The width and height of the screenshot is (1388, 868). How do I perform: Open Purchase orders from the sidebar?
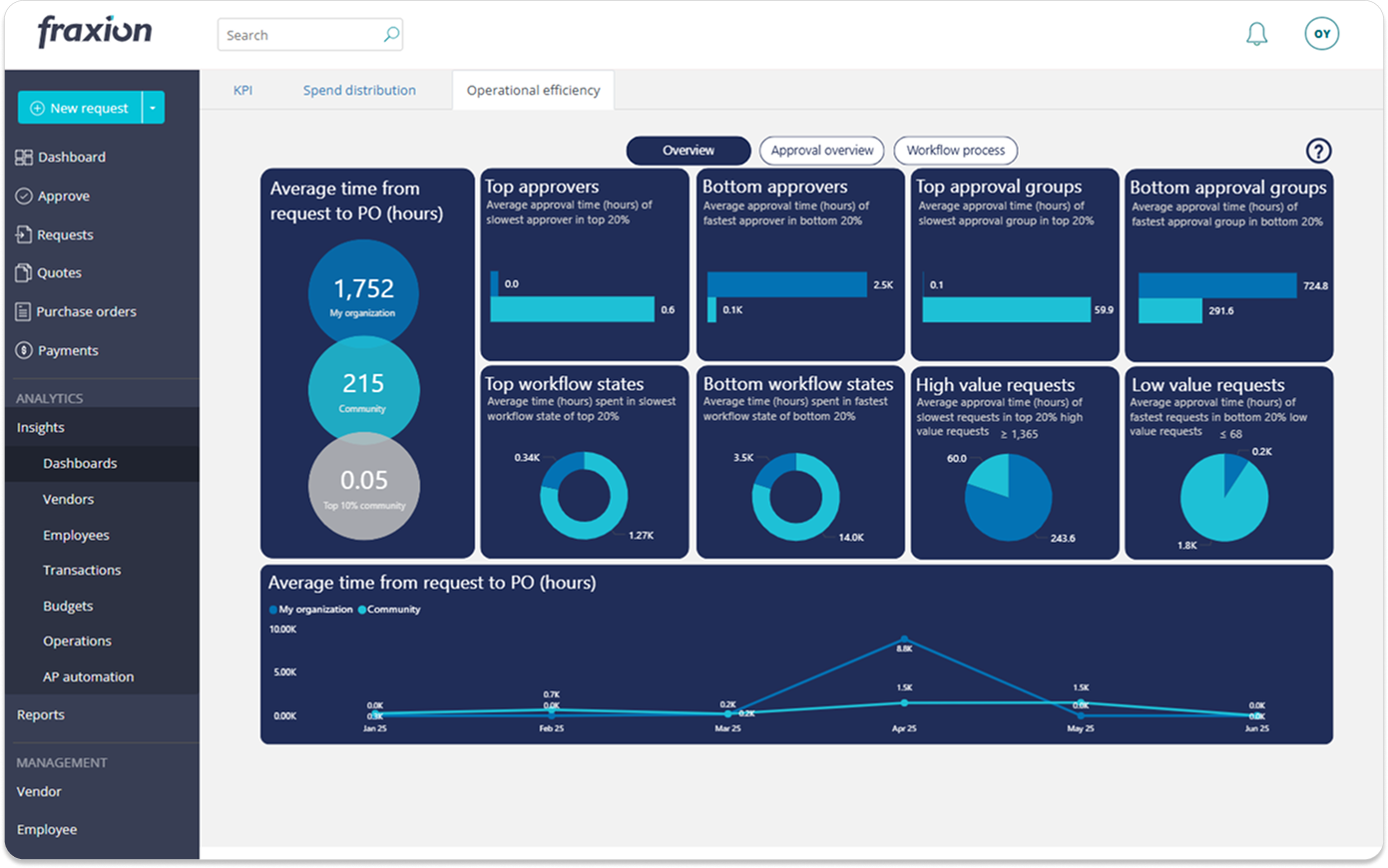point(23,310)
